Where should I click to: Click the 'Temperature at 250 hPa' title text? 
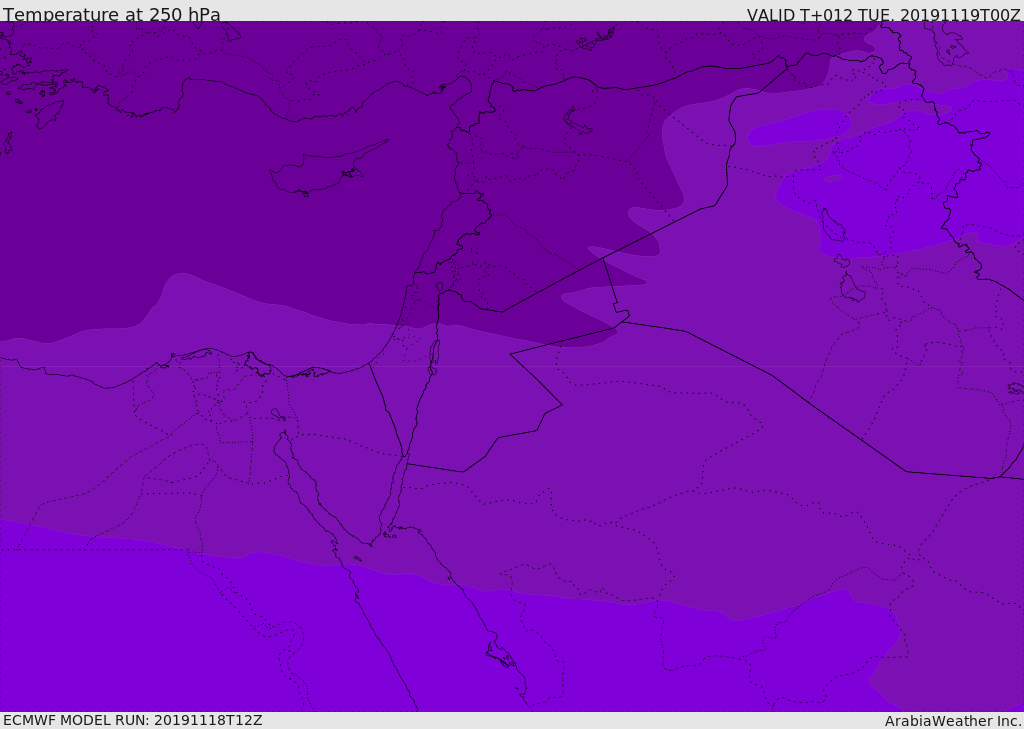click(112, 14)
